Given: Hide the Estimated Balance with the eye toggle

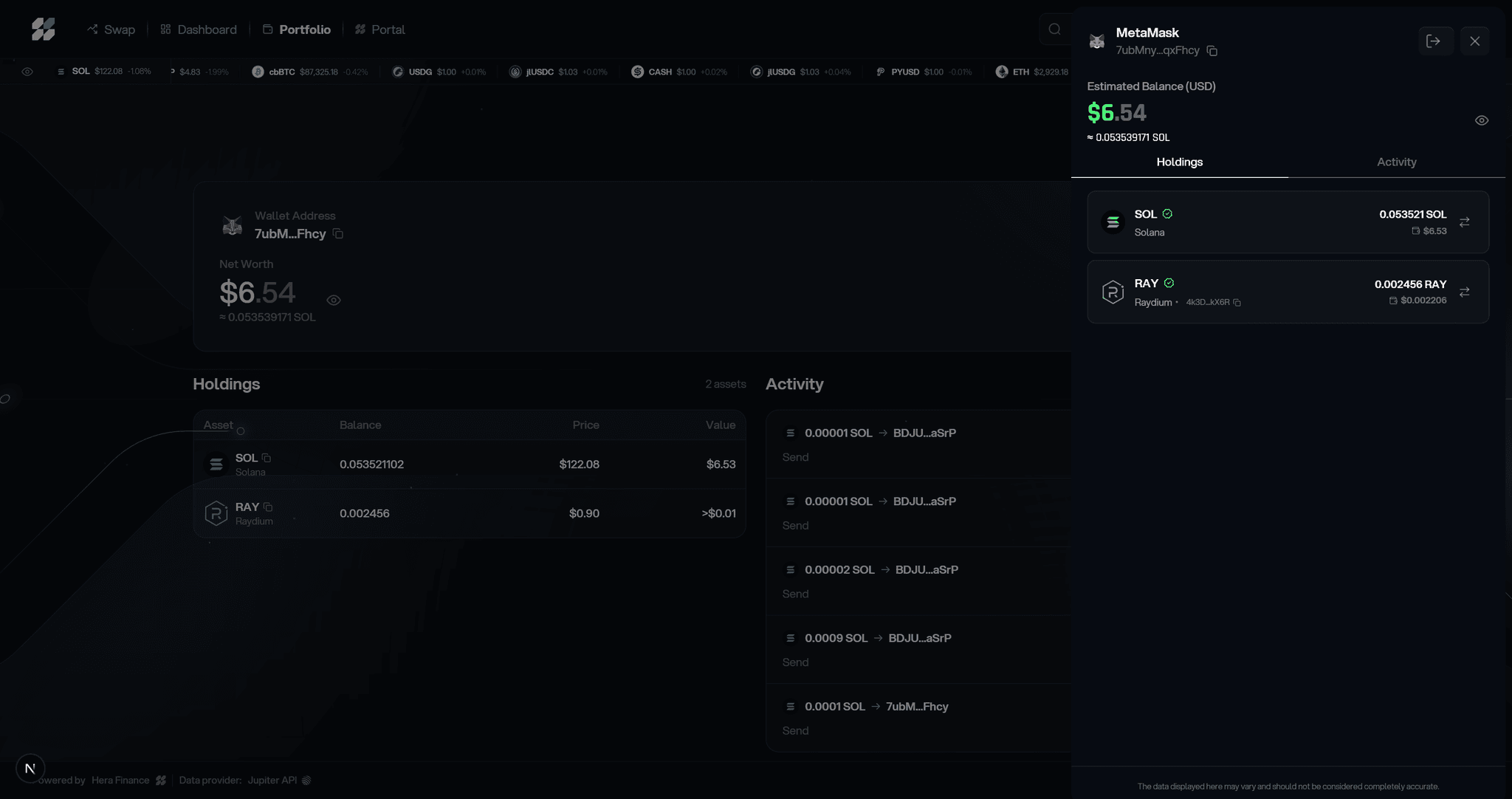Looking at the screenshot, I should coord(1482,120).
